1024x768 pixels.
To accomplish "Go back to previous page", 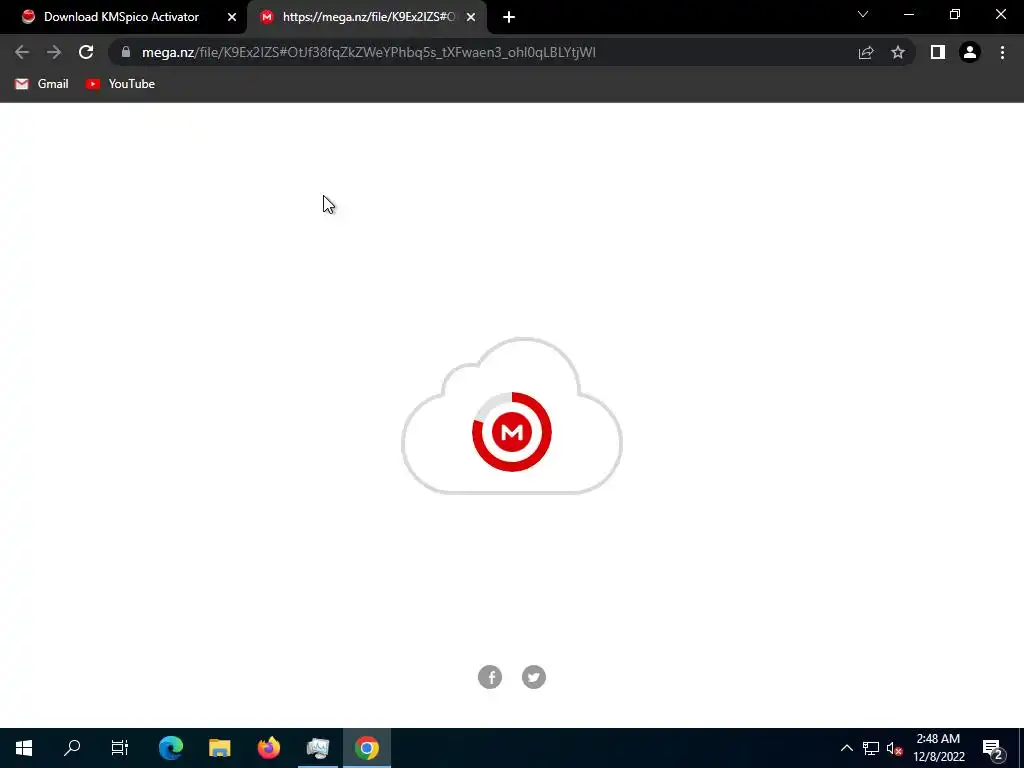I will (x=22, y=52).
